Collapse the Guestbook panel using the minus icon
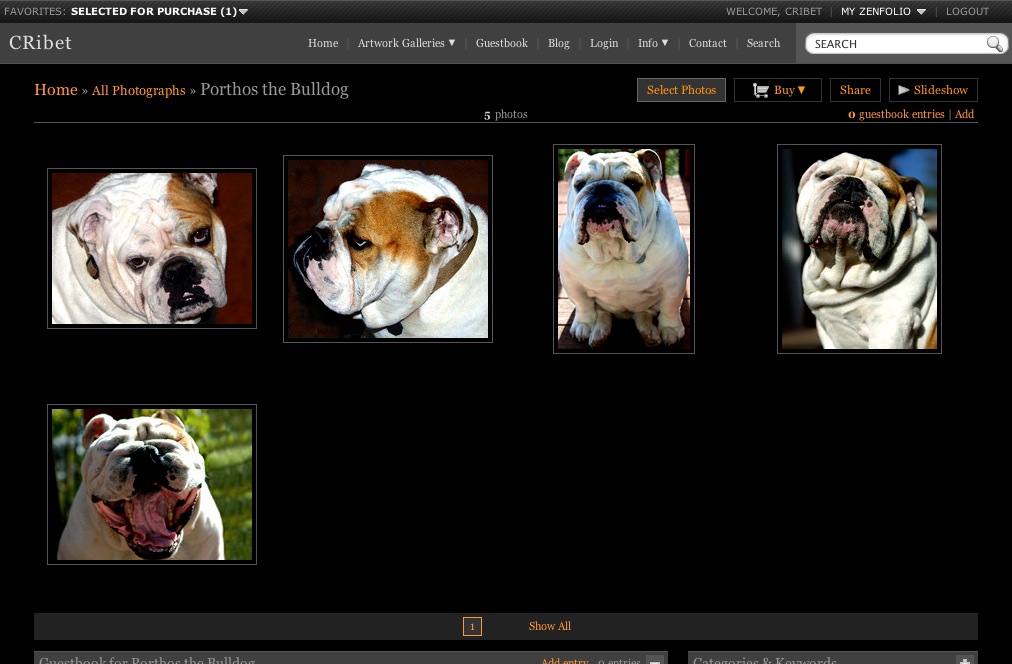 point(654,660)
